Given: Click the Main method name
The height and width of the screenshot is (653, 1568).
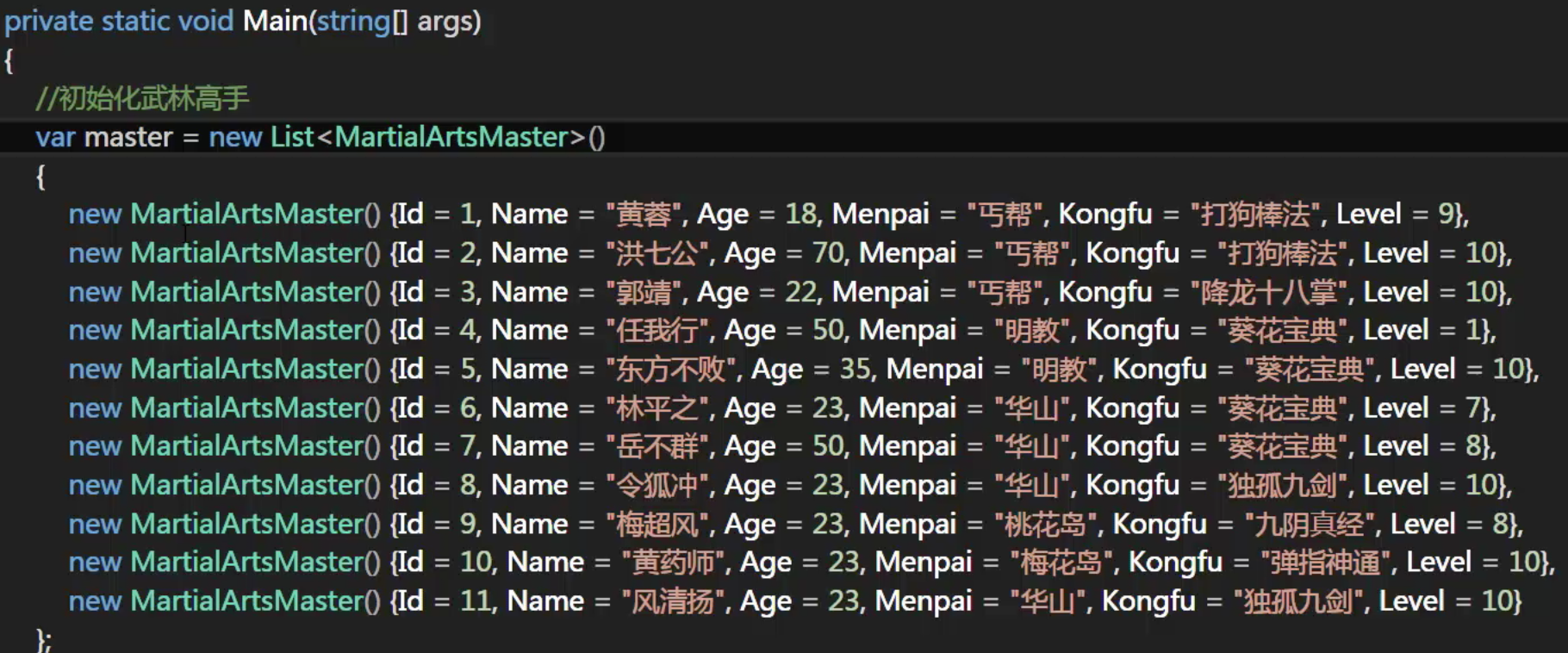Looking at the screenshot, I should coord(275,21).
